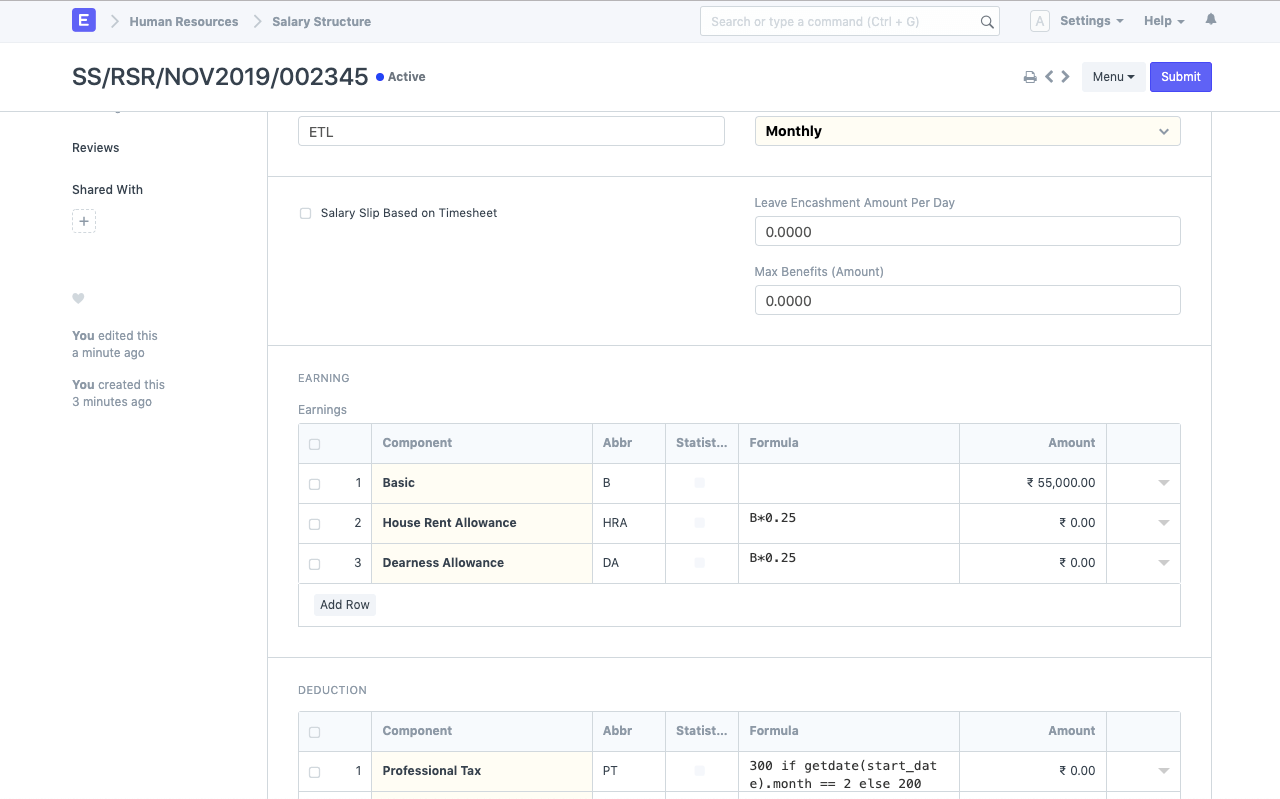This screenshot has height=799, width=1280.
Task: Go to the previous document arrow
Action: (x=1049, y=76)
